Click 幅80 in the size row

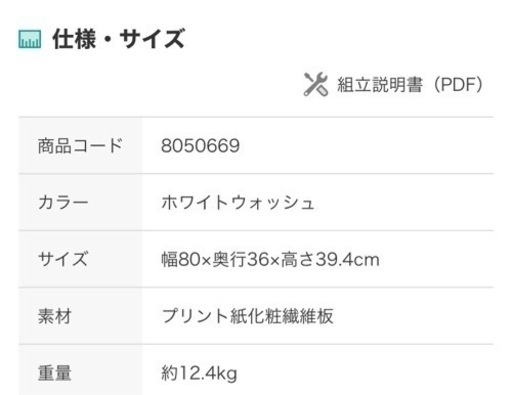(181, 259)
